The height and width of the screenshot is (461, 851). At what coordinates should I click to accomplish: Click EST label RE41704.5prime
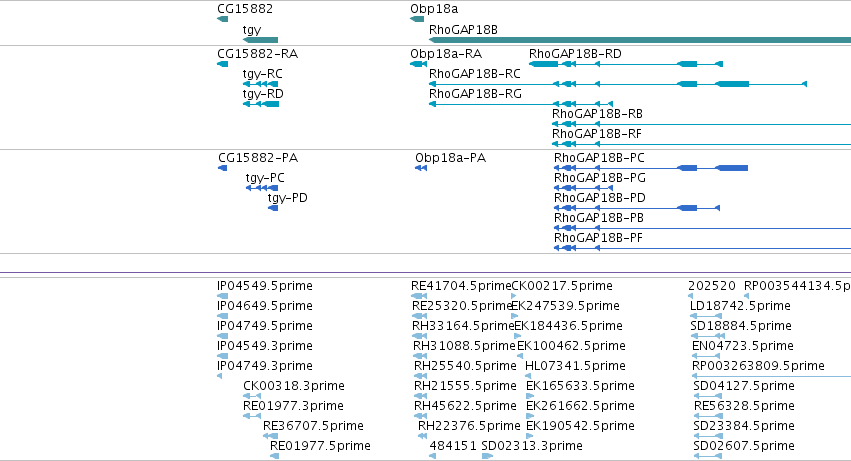pyautogui.click(x=461, y=286)
